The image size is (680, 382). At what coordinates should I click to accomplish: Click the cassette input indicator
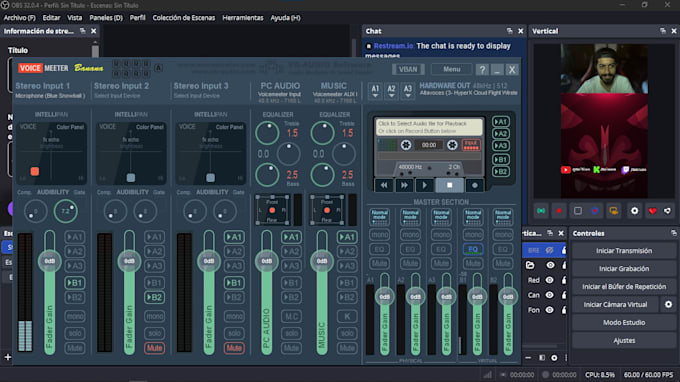471,145
